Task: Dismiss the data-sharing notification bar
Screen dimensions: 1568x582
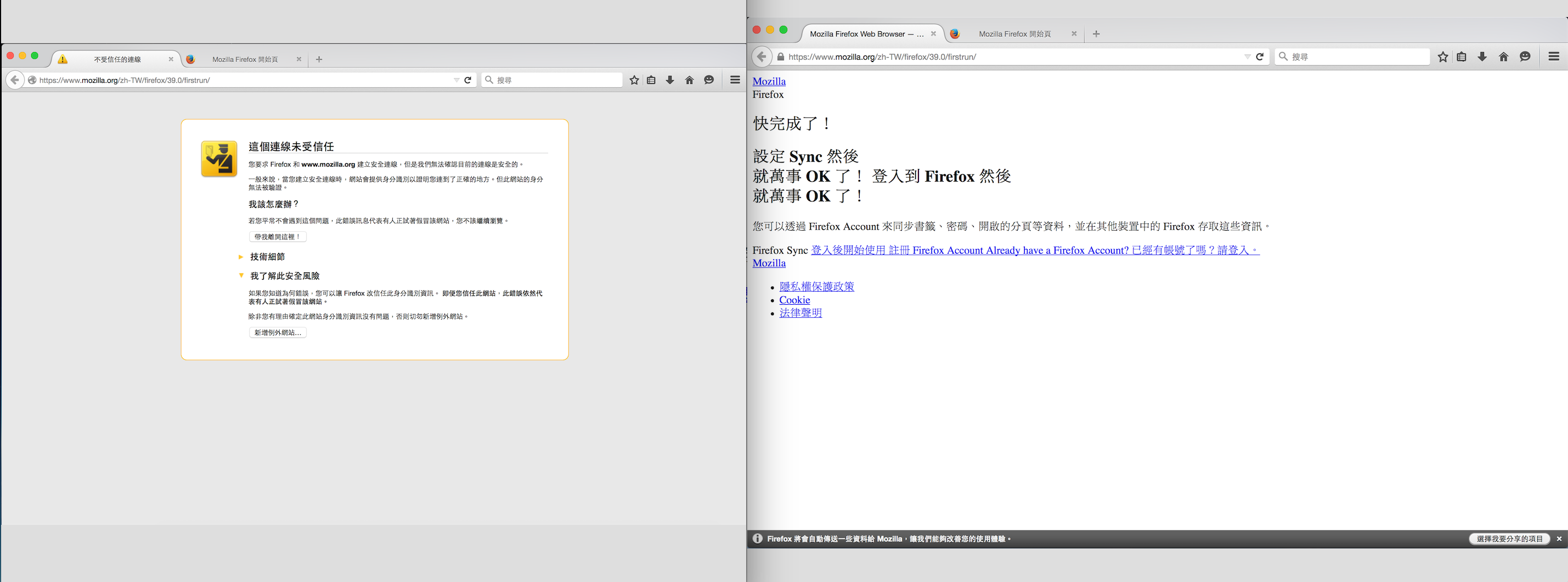Action: 1559,539
